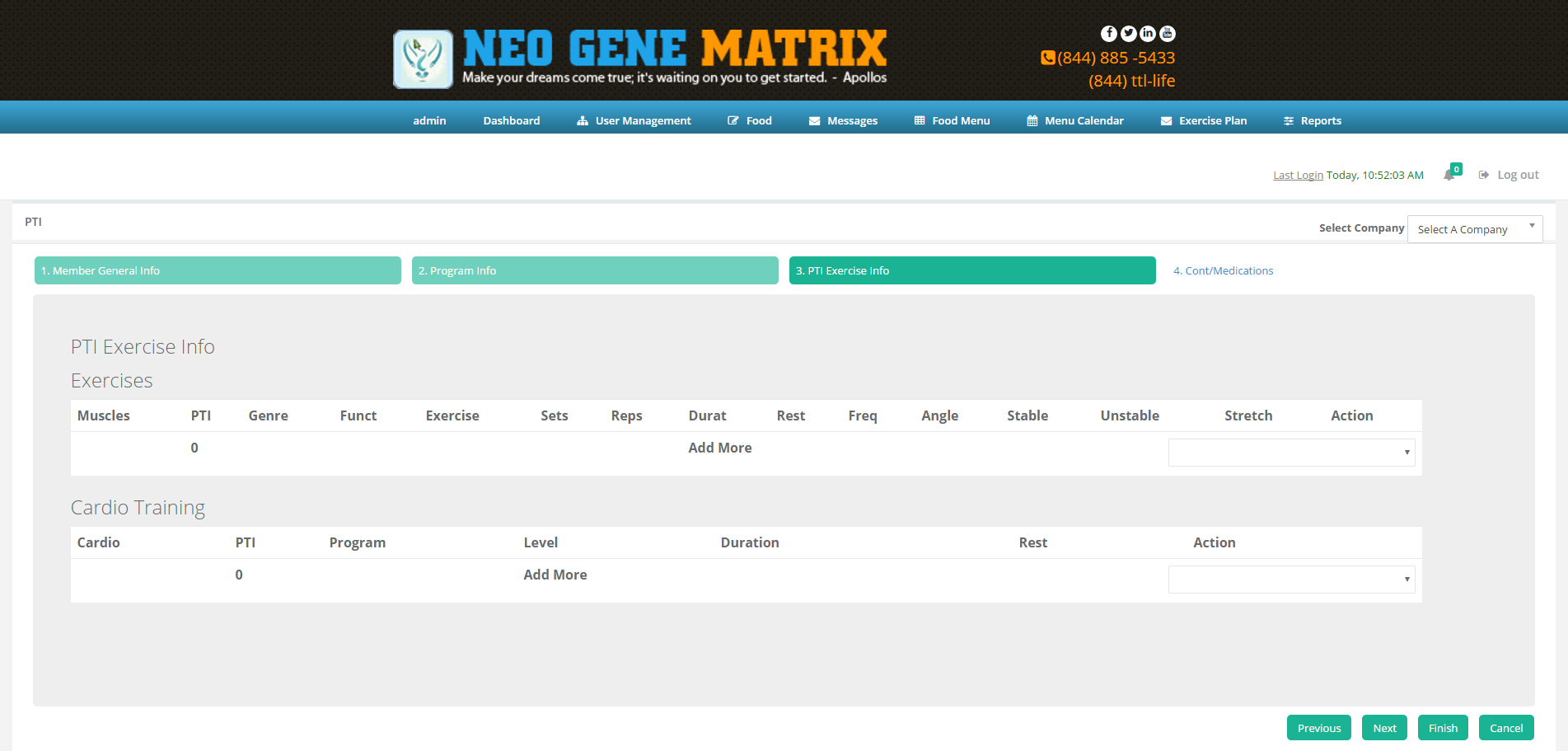Click the Level column header
The height and width of the screenshot is (751, 1568).
coord(541,542)
